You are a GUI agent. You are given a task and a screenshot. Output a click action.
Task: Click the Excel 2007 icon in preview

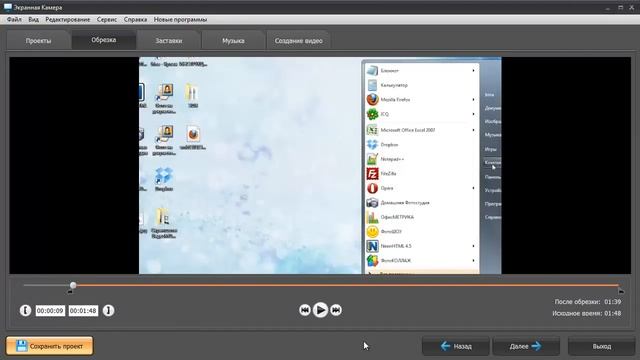[x=372, y=130]
